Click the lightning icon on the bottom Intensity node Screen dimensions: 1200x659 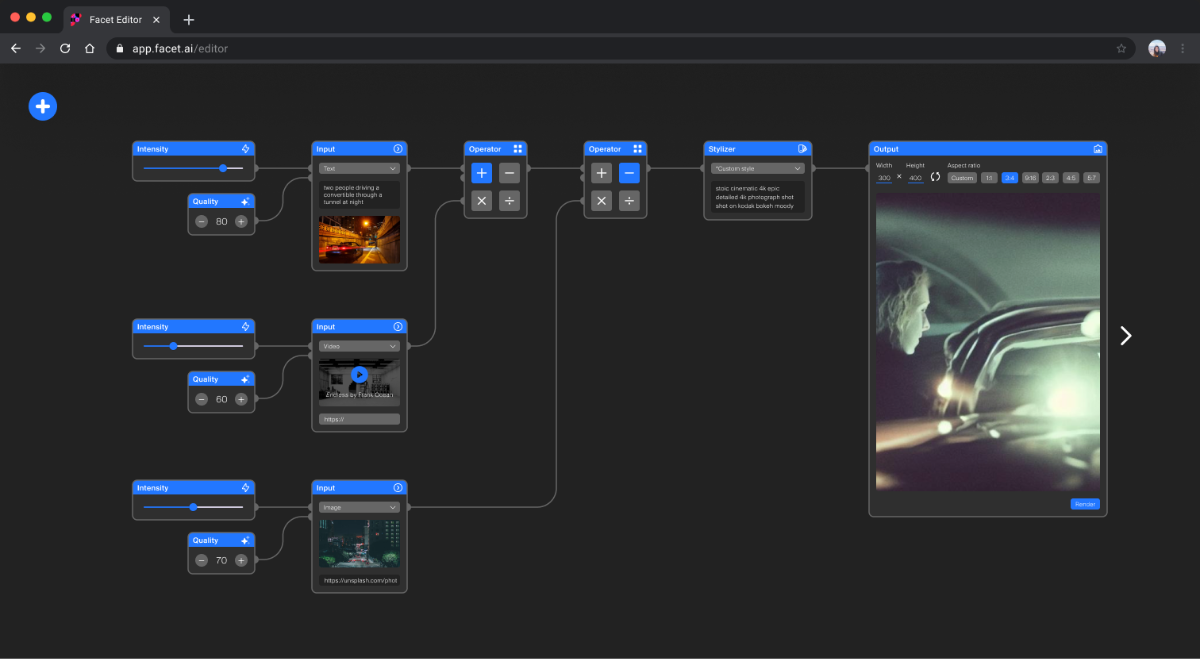coord(245,488)
